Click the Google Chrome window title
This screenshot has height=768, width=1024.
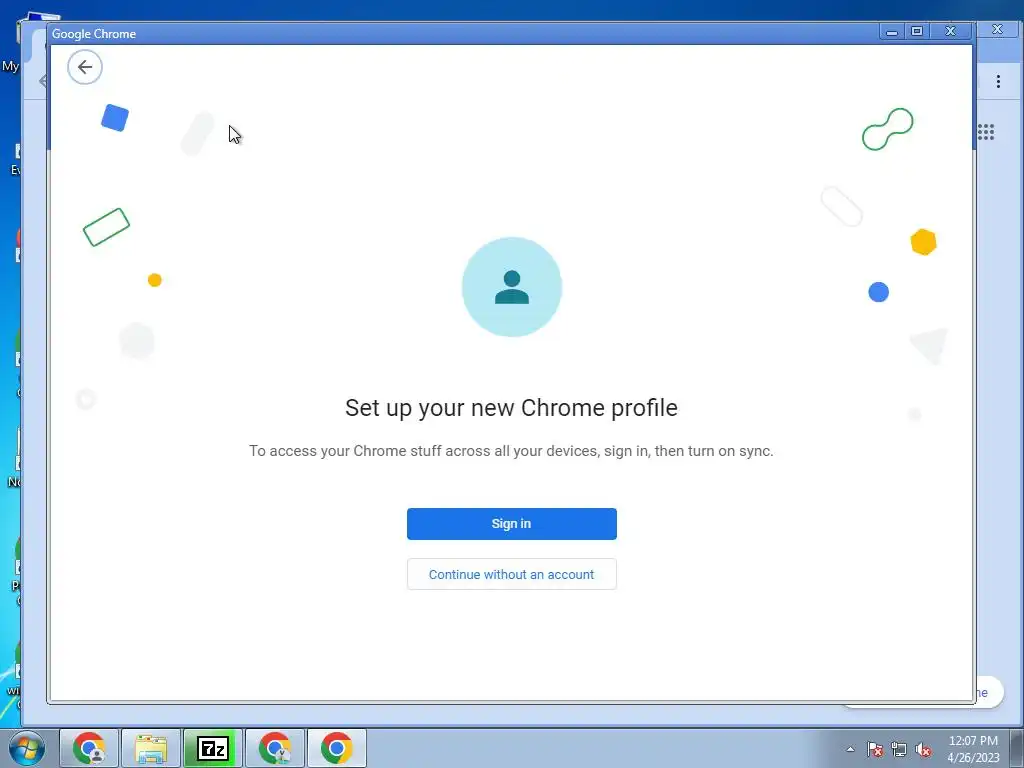tap(94, 34)
